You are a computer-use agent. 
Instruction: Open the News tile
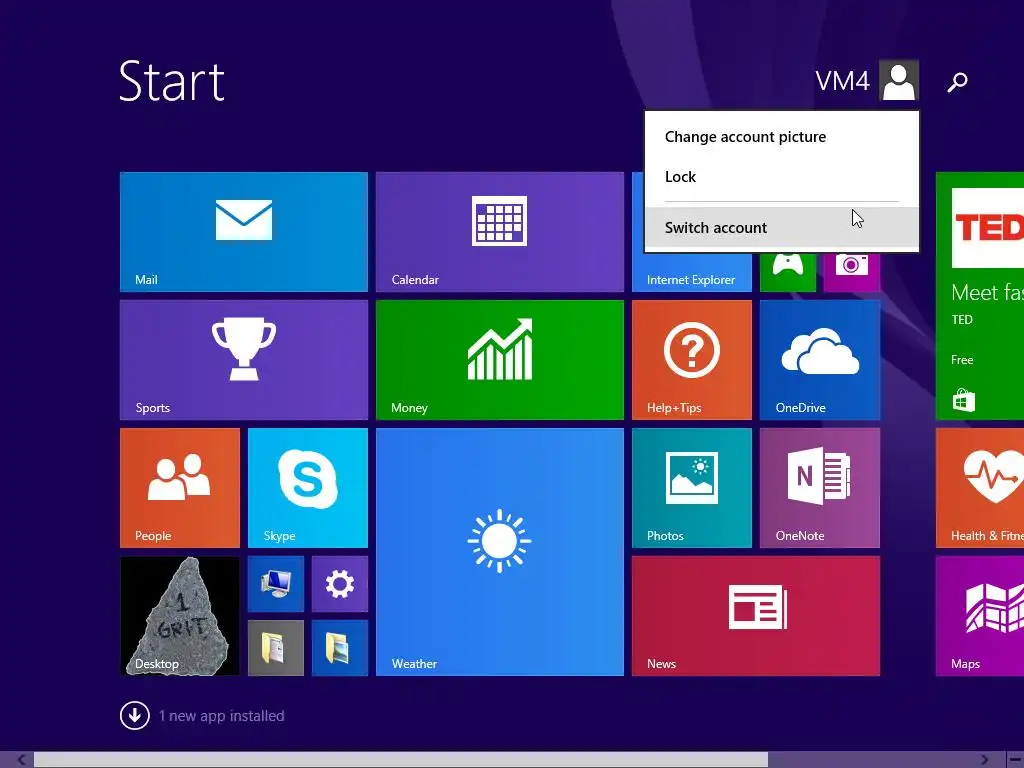[756, 616]
